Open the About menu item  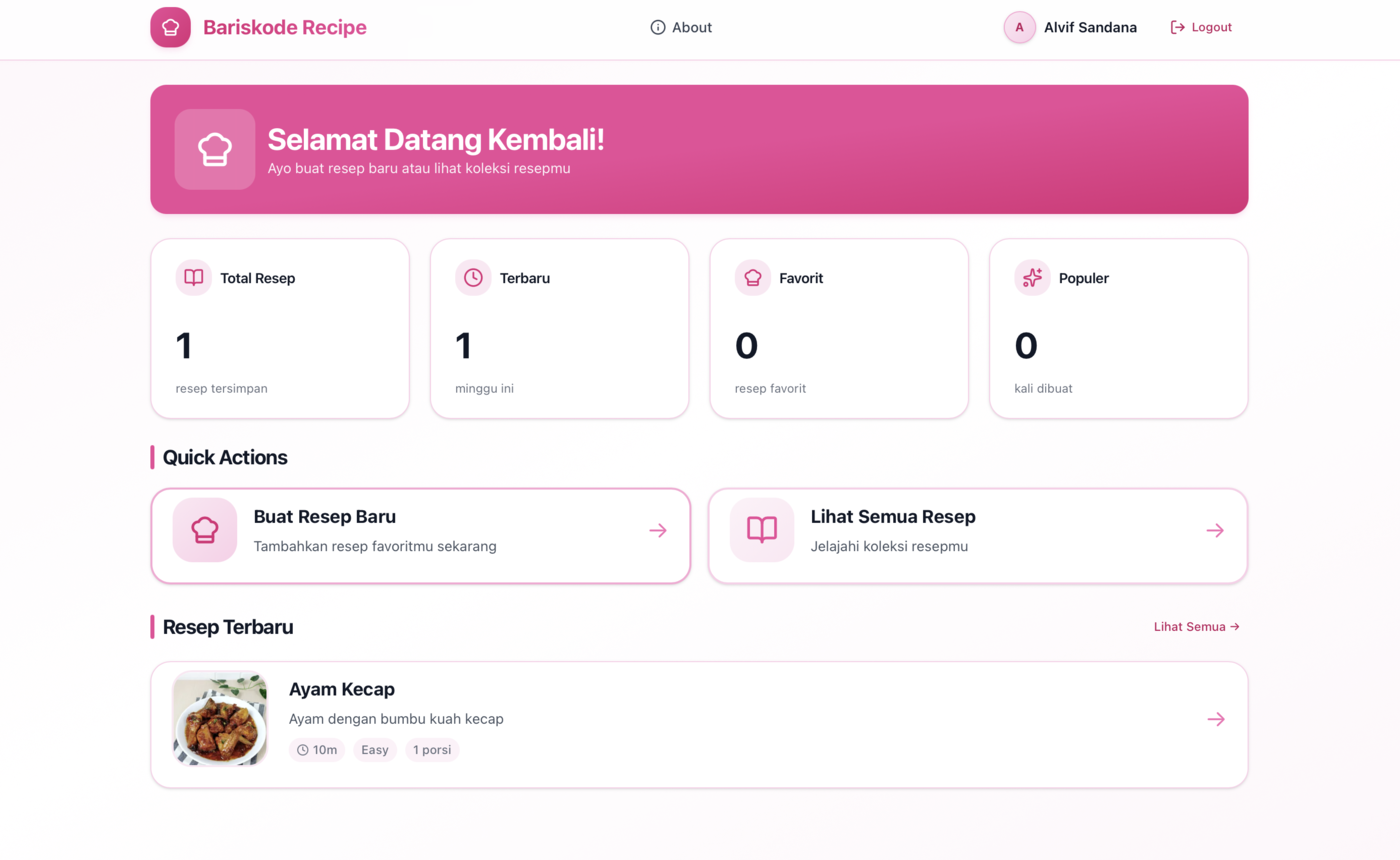692,27
